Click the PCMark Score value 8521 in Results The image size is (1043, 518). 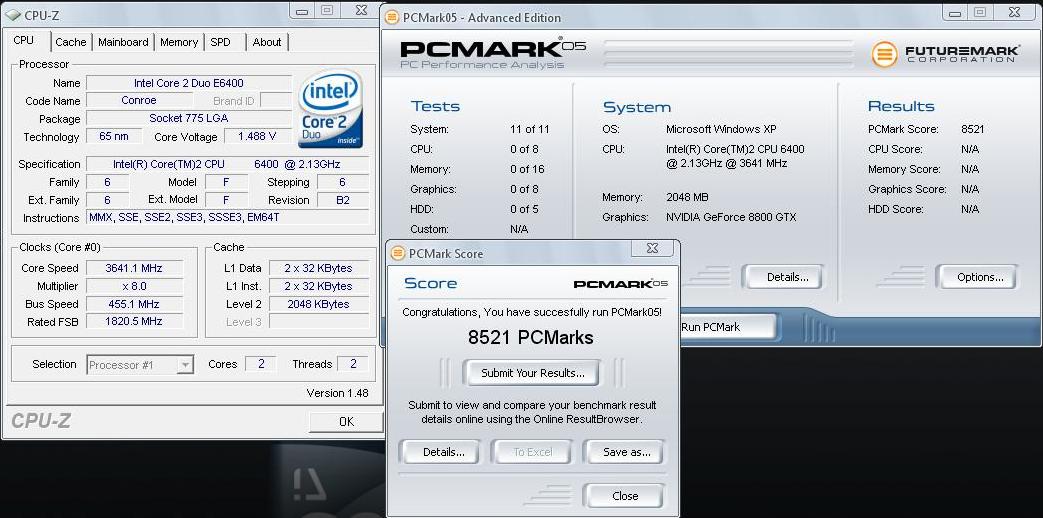(972, 129)
